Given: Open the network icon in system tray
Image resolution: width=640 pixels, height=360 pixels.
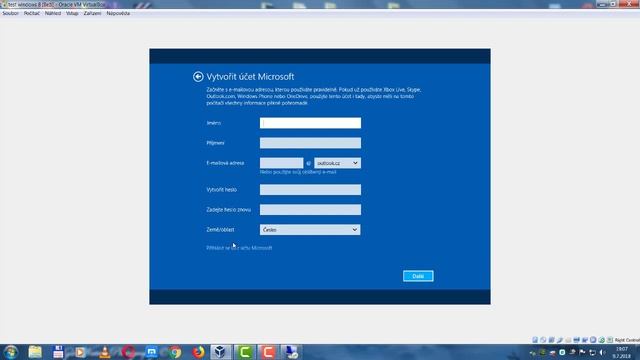Looking at the screenshot, I should tap(593, 353).
